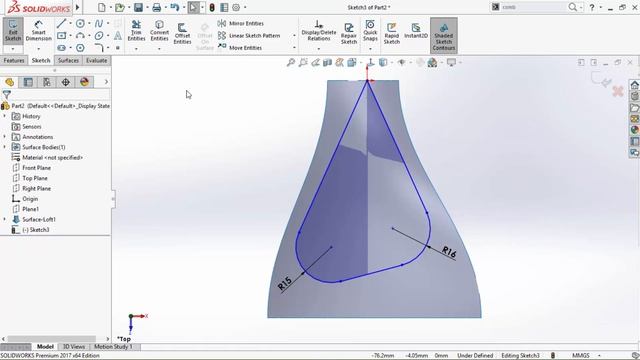This screenshot has width=640, height=360.
Task: Click the Exit Sketch button
Action: click(x=13, y=30)
